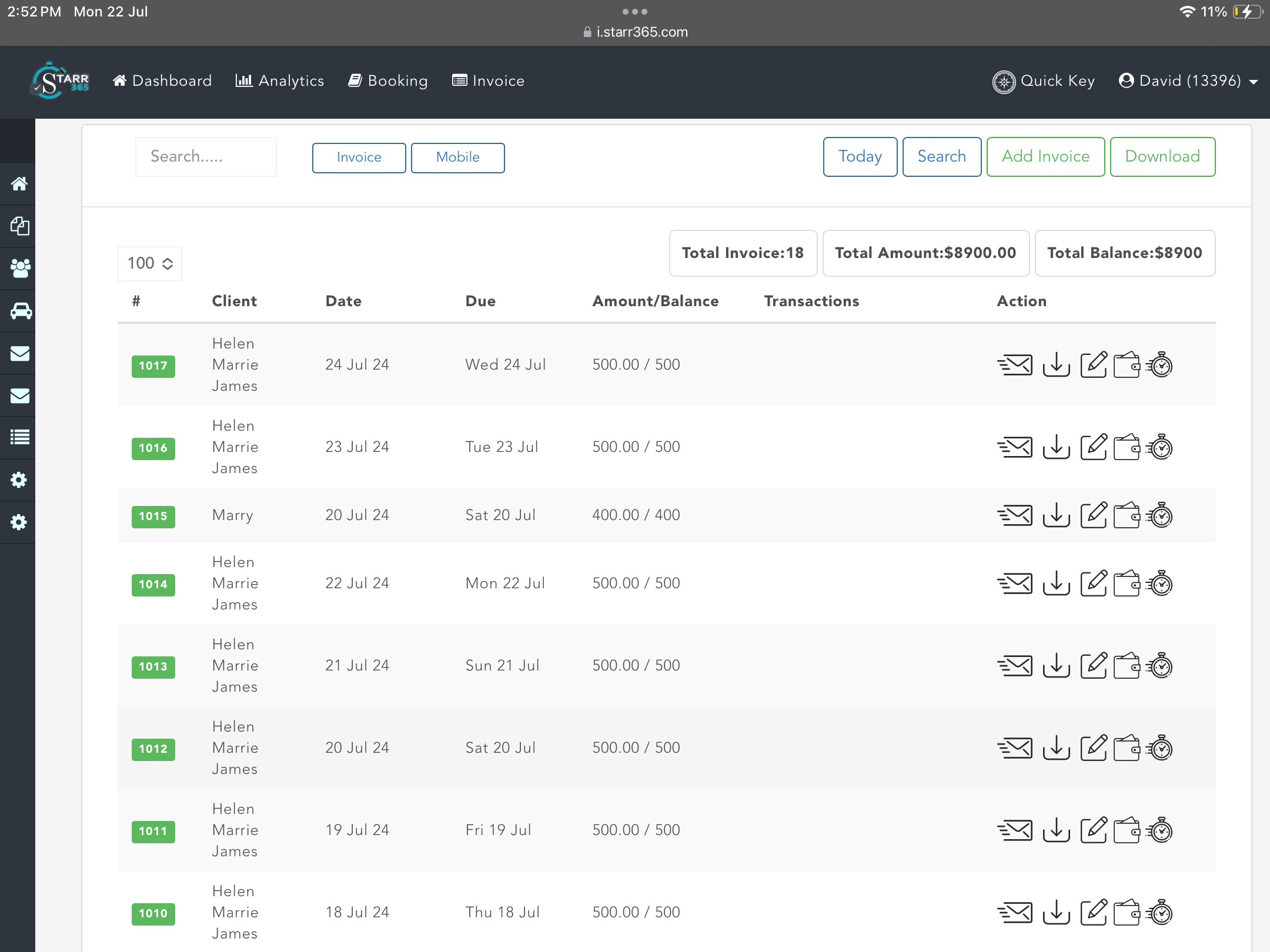Tap the i.starr365.com address bar
The height and width of the screenshot is (952, 1270).
point(635,32)
